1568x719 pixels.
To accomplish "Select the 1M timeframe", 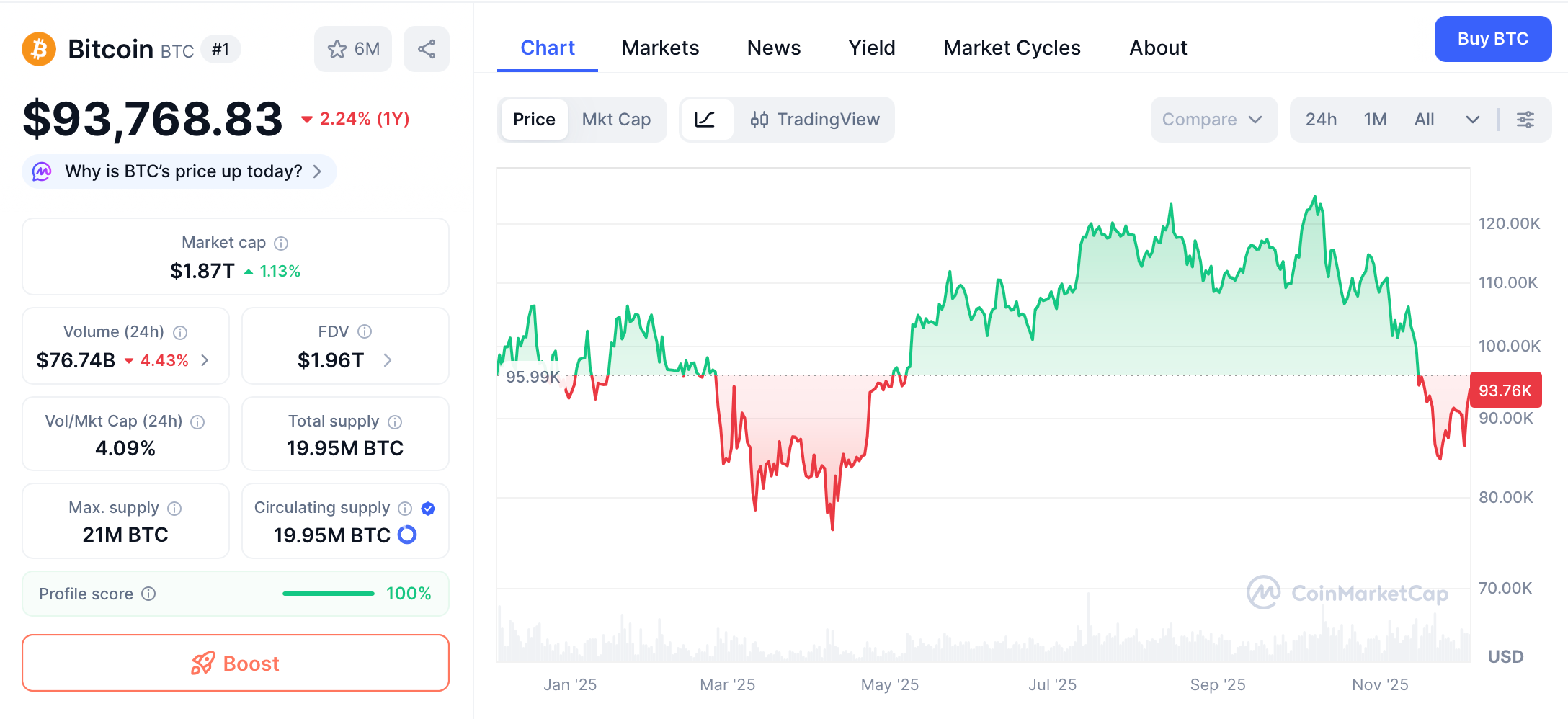I will 1375,120.
